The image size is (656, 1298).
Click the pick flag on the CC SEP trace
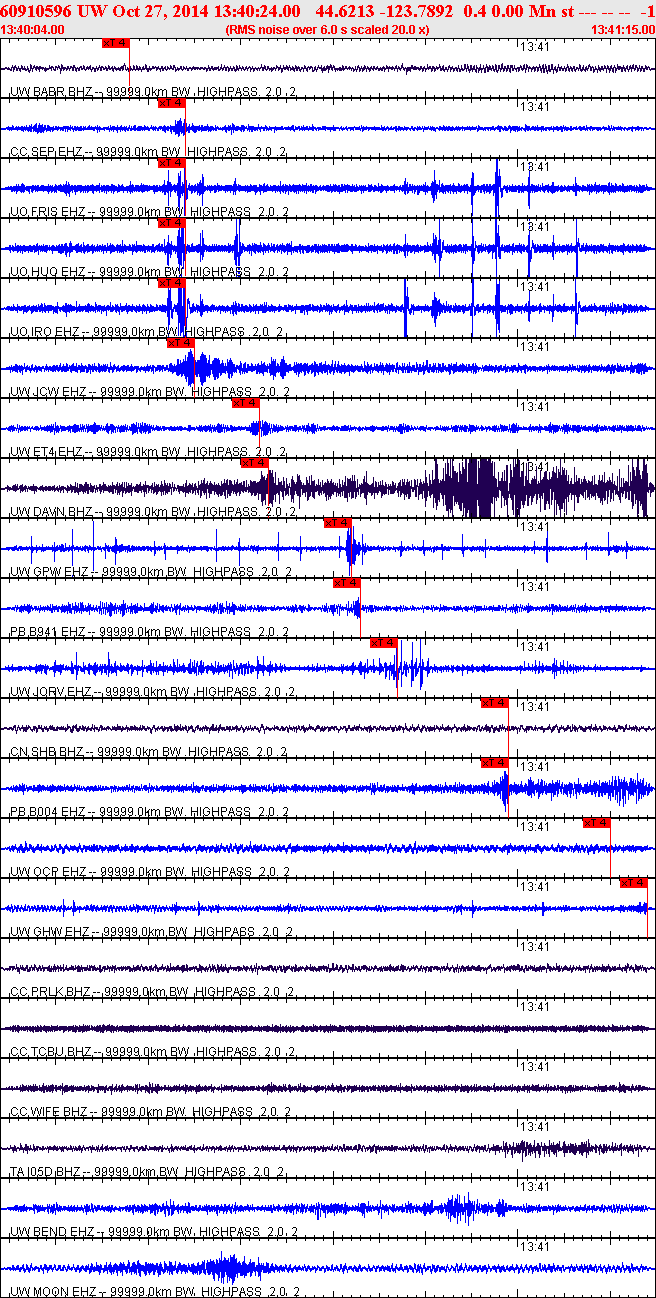tap(172, 103)
